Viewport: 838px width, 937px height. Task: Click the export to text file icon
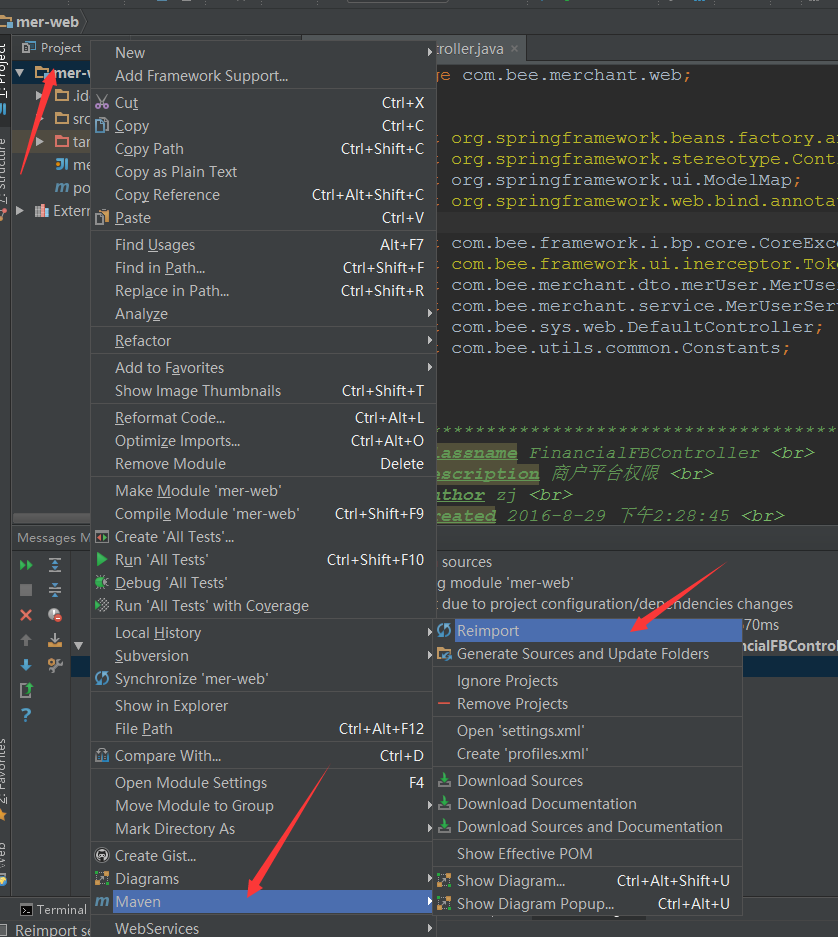[26, 690]
